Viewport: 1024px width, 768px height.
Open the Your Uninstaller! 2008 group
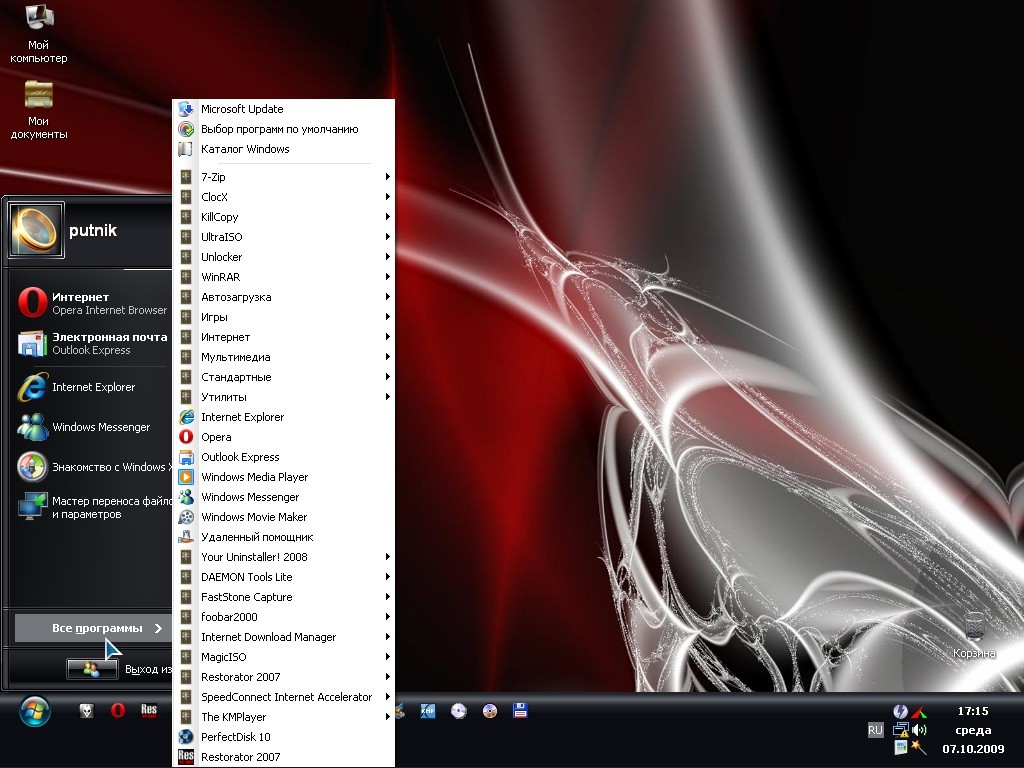click(283, 557)
